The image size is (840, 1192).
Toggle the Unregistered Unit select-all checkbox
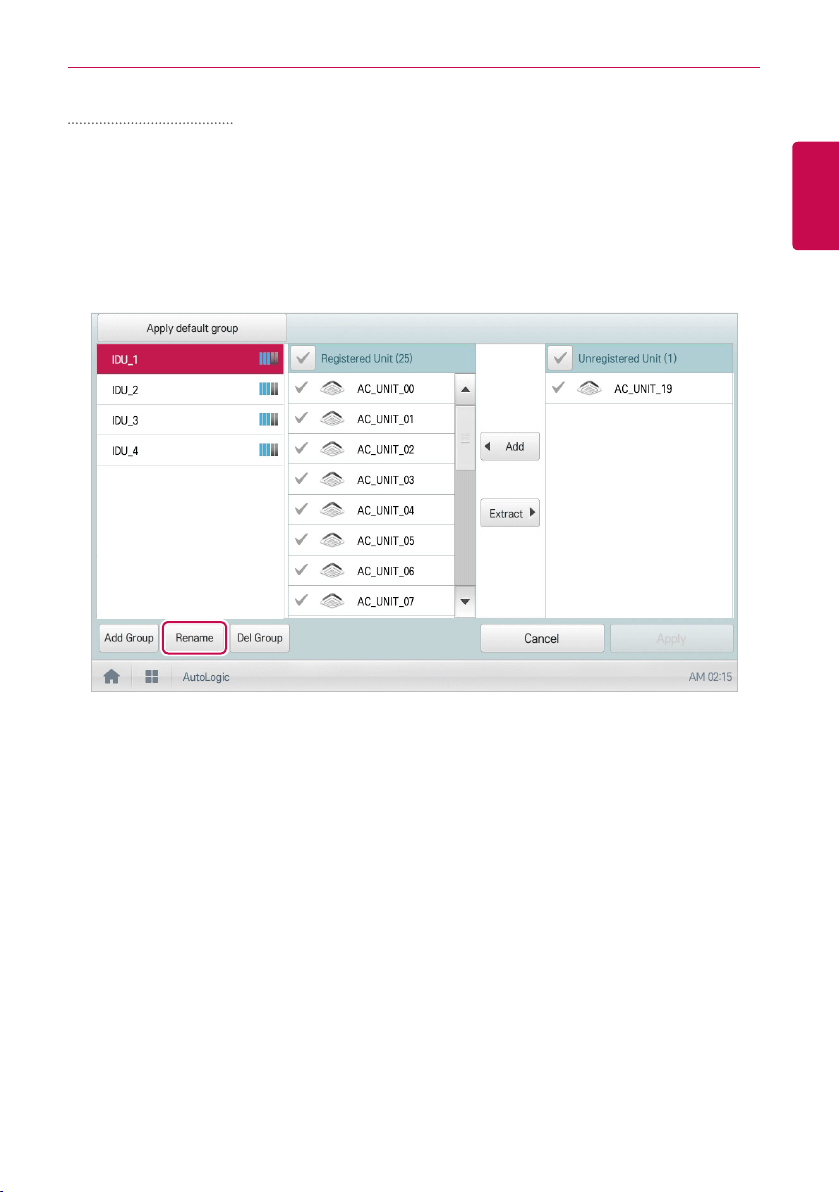click(559, 358)
